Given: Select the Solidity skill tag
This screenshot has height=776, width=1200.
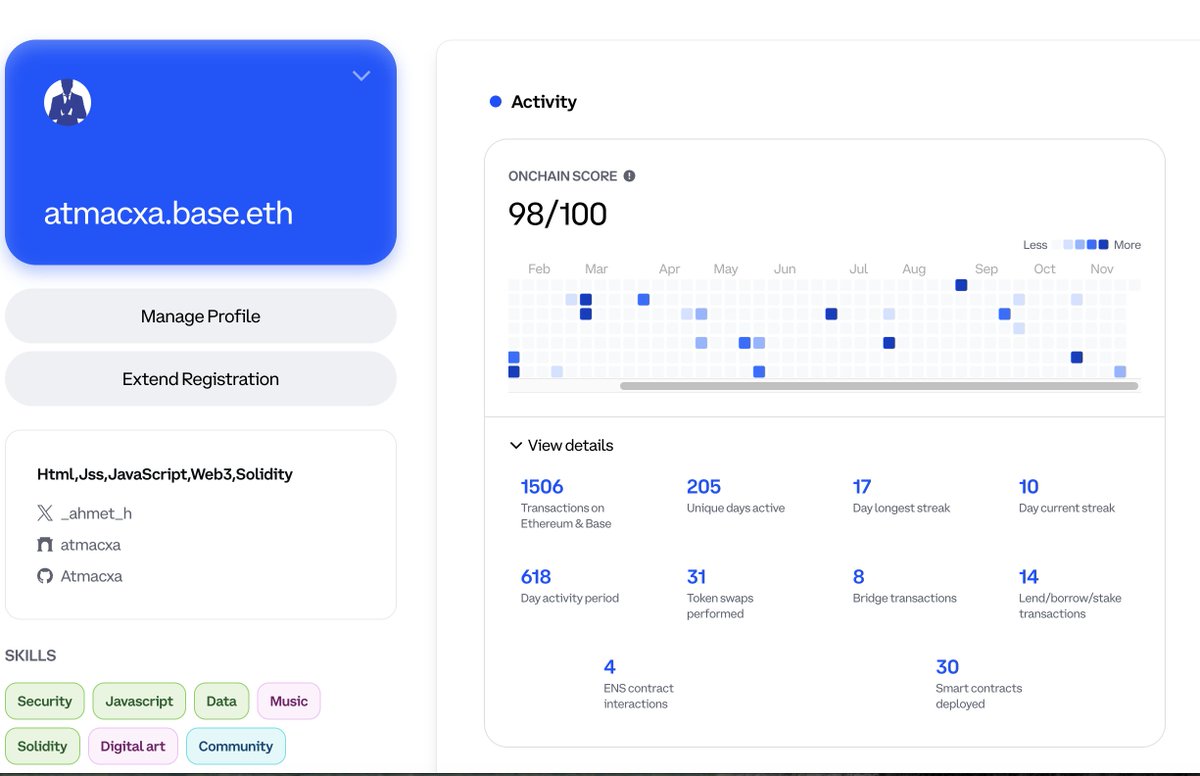Looking at the screenshot, I should pyautogui.click(x=42, y=746).
